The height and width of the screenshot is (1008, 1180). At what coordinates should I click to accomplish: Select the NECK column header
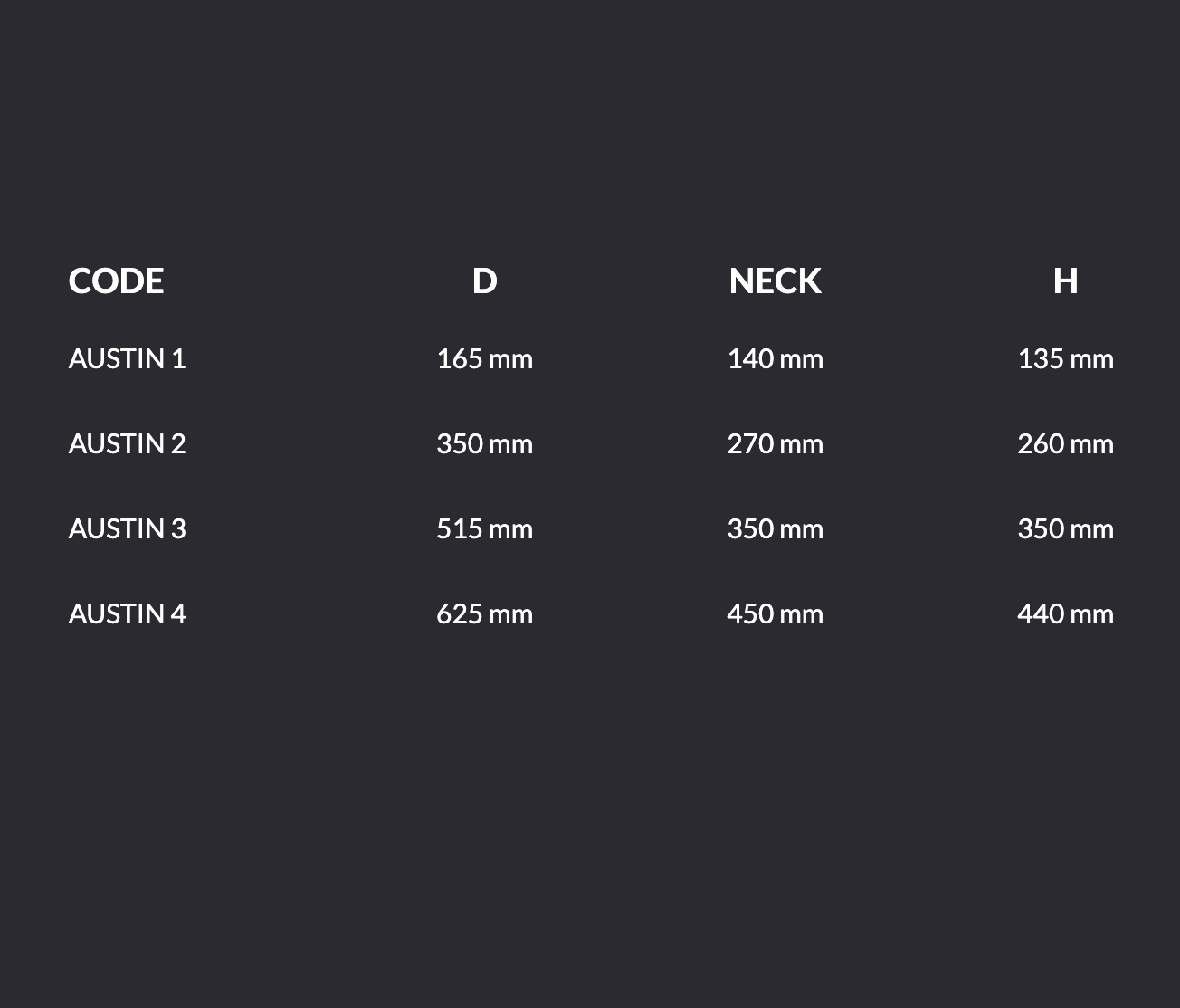tap(775, 281)
